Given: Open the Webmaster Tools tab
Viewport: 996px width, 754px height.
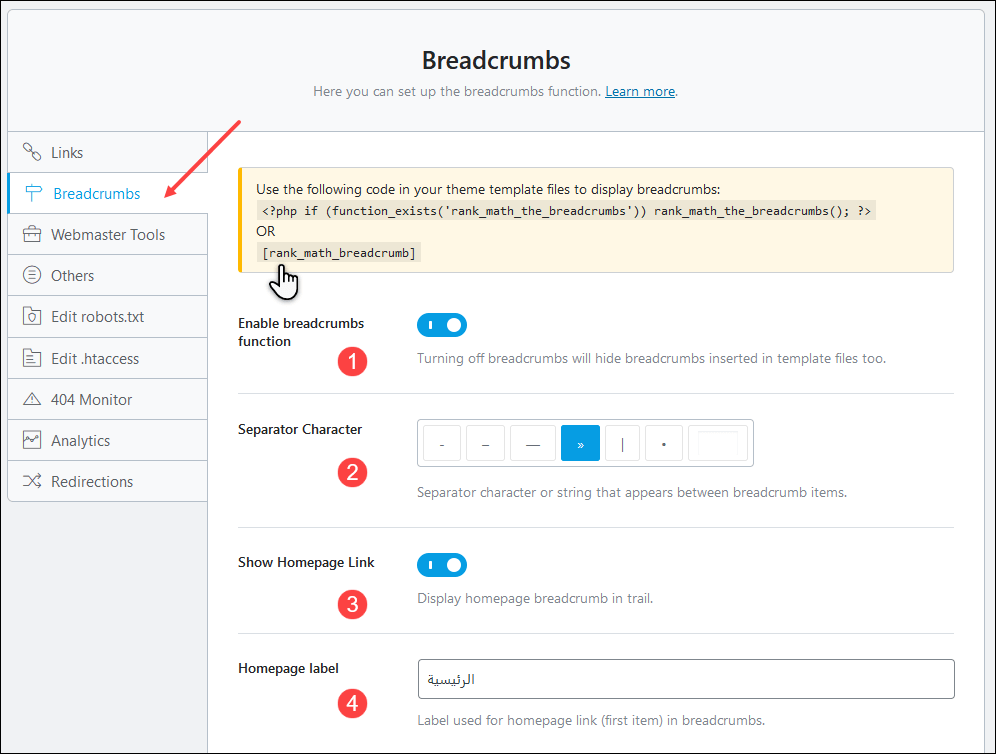Looking at the screenshot, I should 108,234.
